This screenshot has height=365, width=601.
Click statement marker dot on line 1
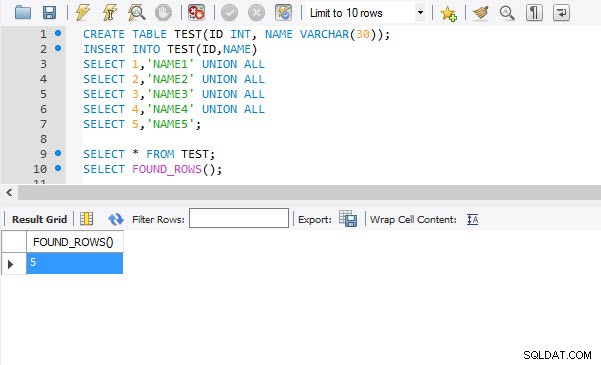tap(58, 33)
